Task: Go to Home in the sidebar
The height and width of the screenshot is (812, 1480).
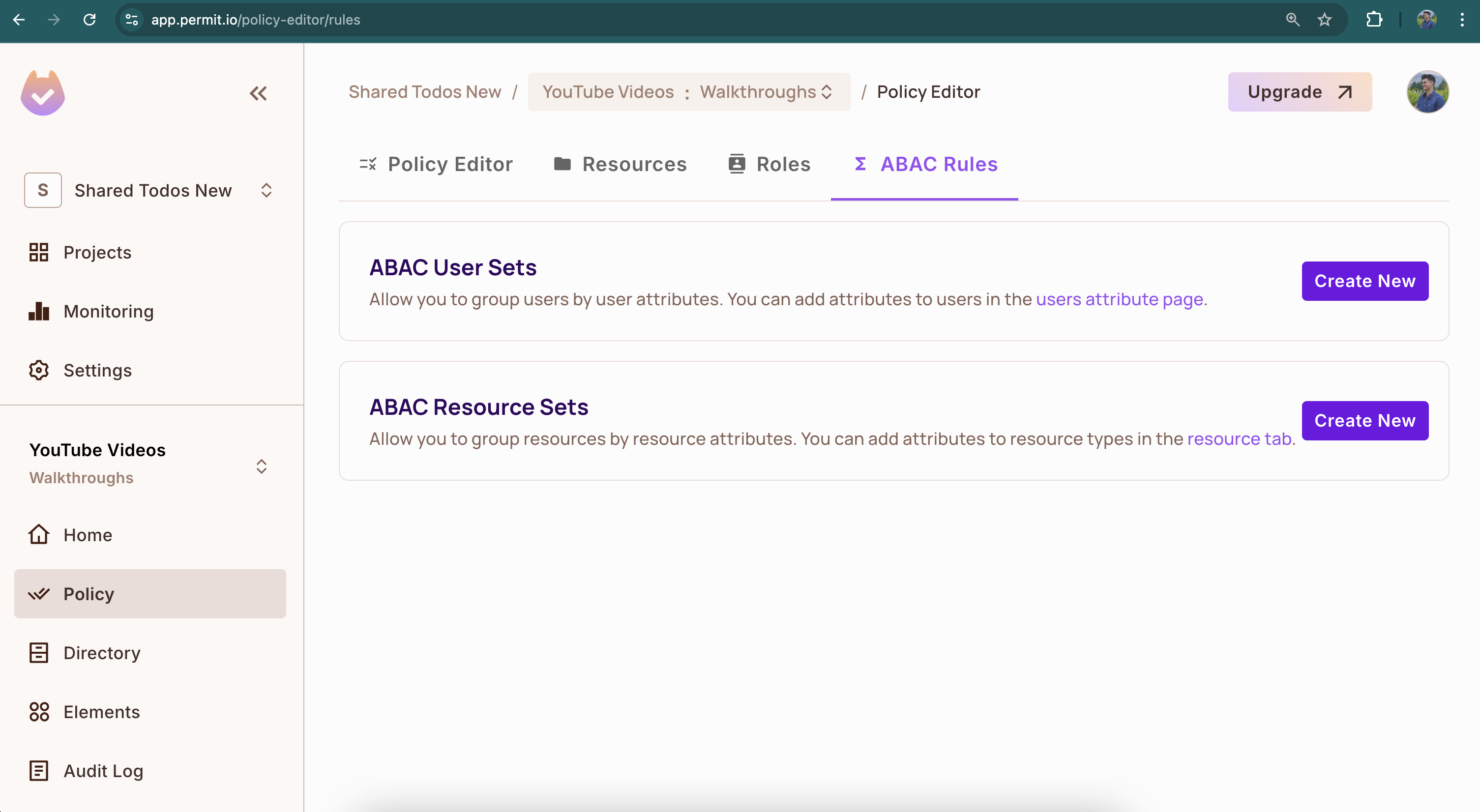Action: tap(150, 535)
